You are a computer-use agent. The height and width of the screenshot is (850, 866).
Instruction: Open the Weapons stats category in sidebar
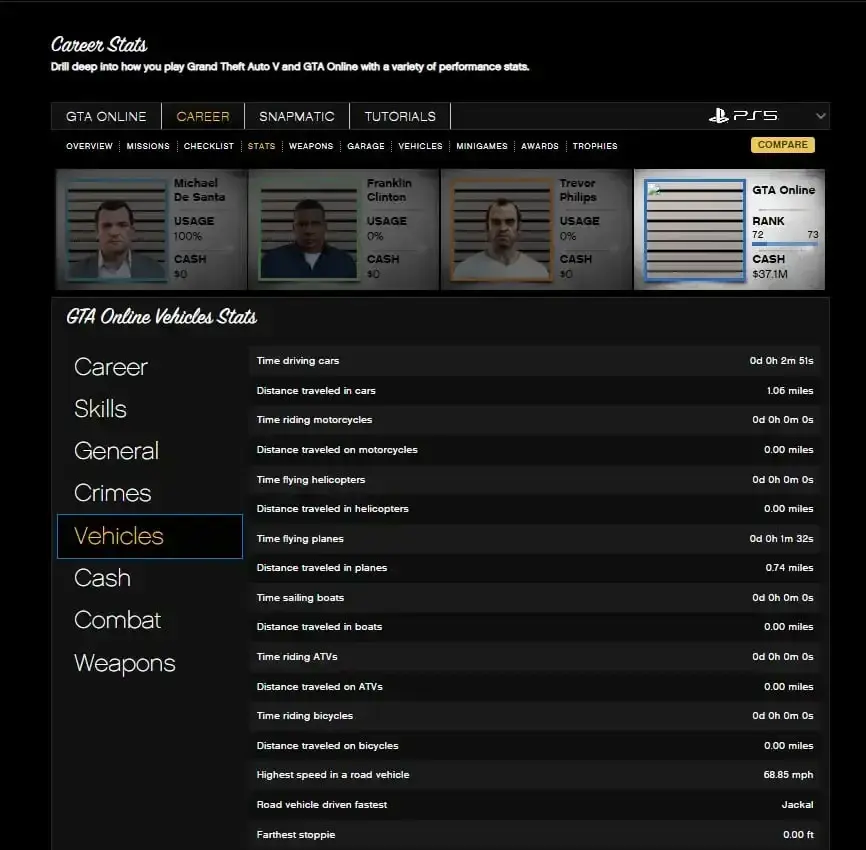point(125,663)
